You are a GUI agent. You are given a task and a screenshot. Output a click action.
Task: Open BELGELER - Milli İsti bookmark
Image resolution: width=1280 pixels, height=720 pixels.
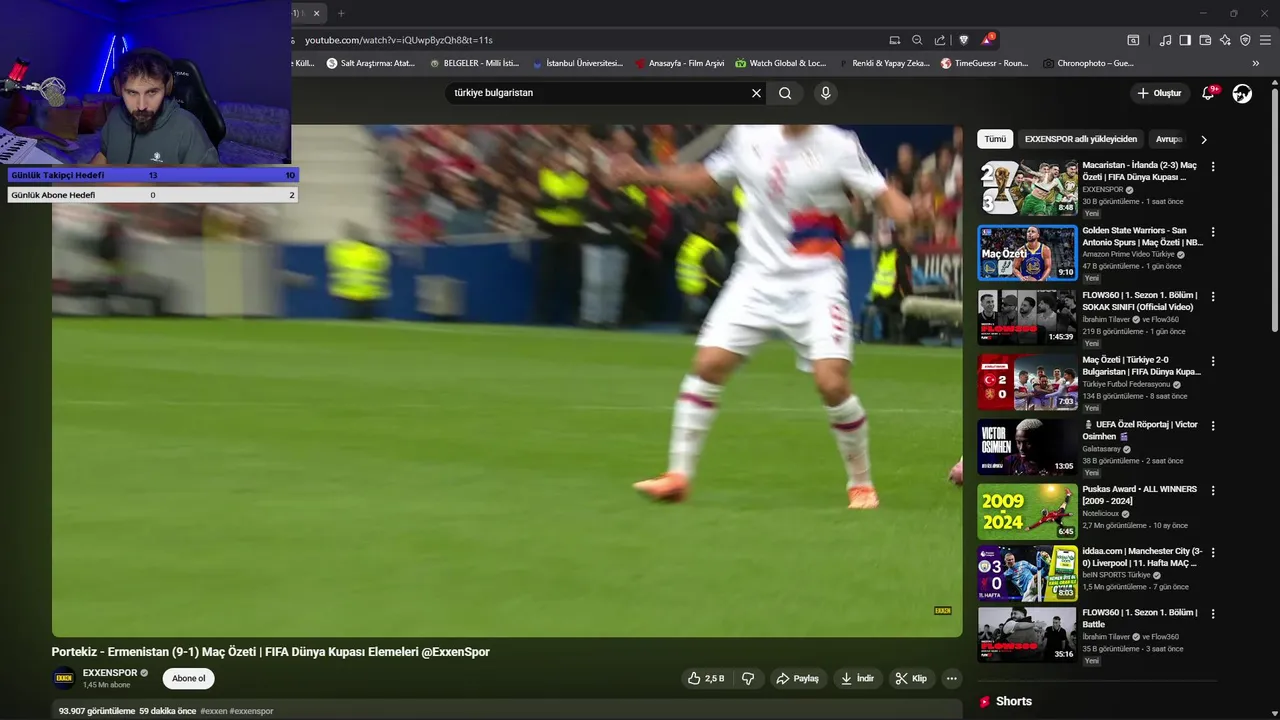pyautogui.click(x=474, y=63)
